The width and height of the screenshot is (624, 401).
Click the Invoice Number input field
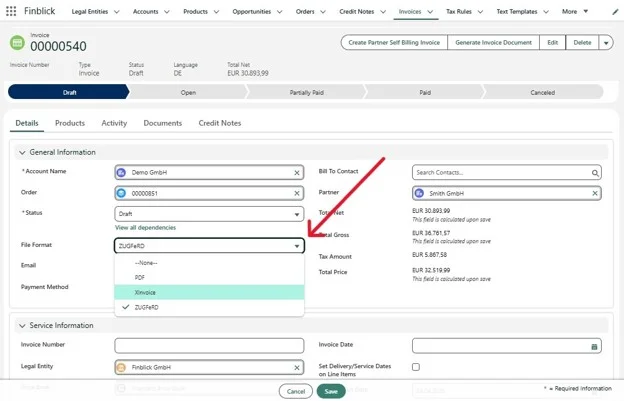coord(209,346)
